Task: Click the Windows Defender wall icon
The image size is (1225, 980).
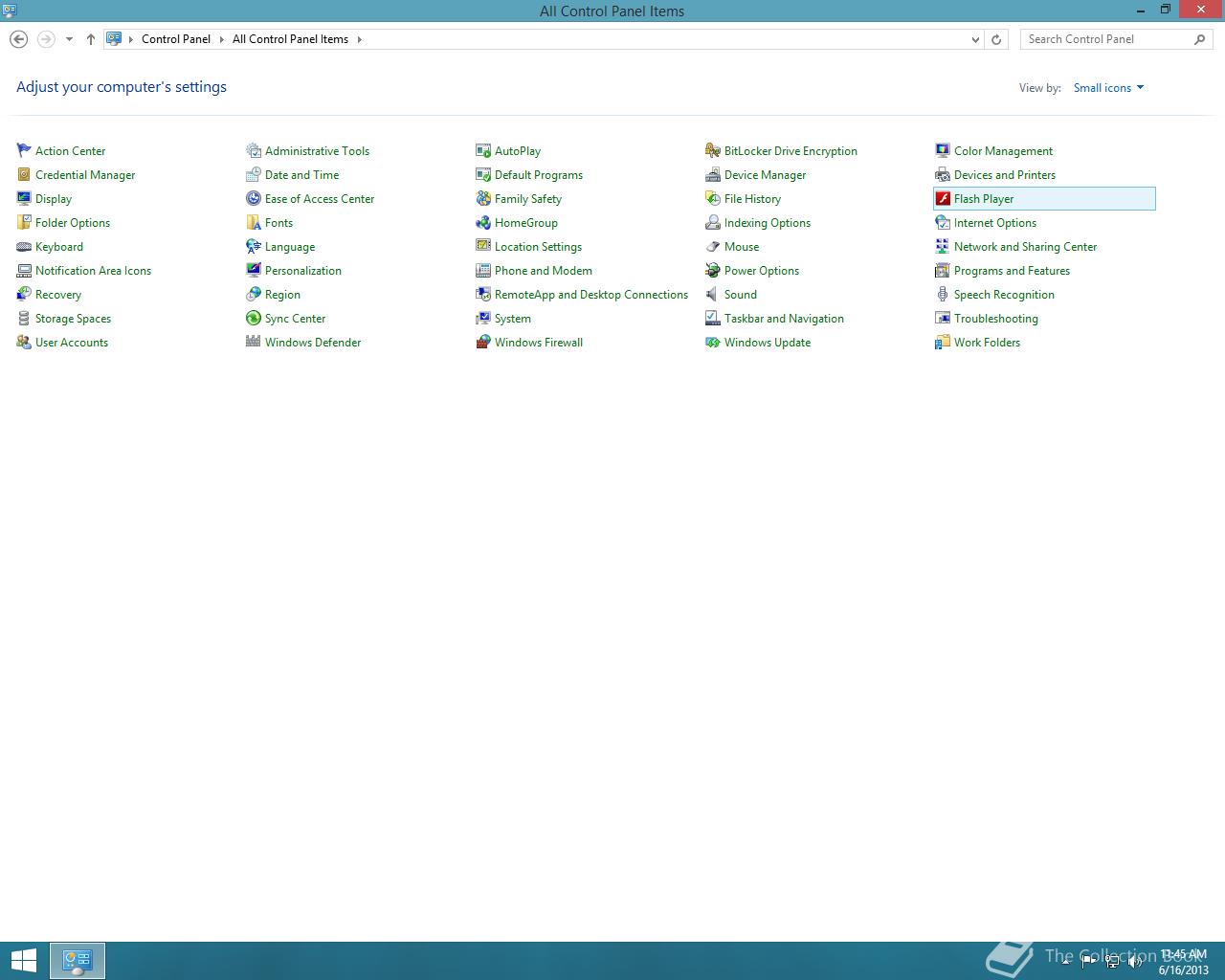Action: (254, 342)
